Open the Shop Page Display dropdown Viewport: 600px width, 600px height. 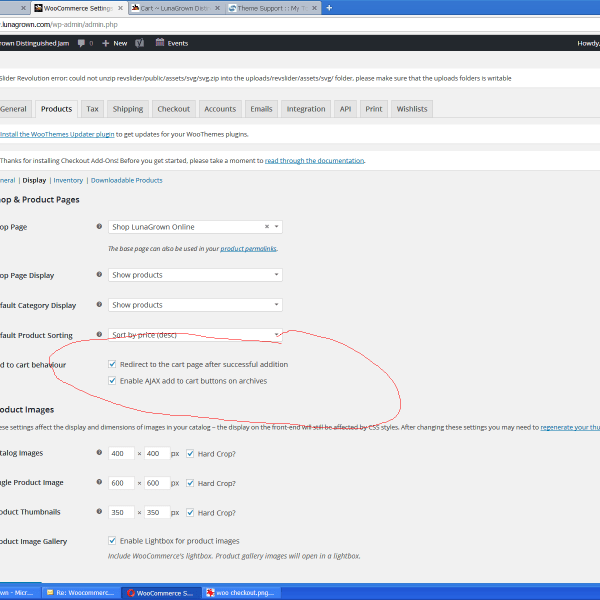(x=195, y=275)
